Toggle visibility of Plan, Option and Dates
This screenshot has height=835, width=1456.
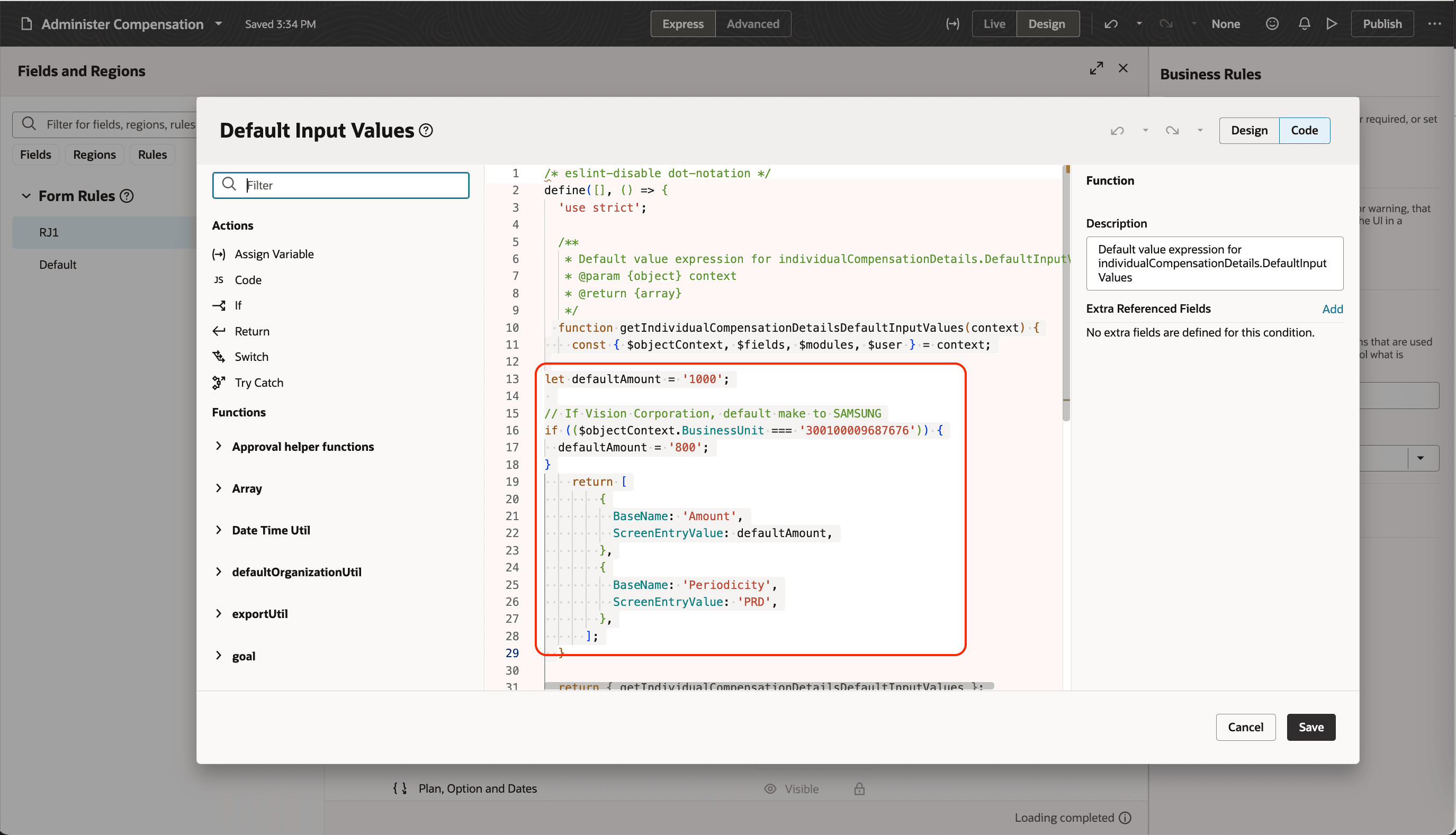(x=769, y=788)
